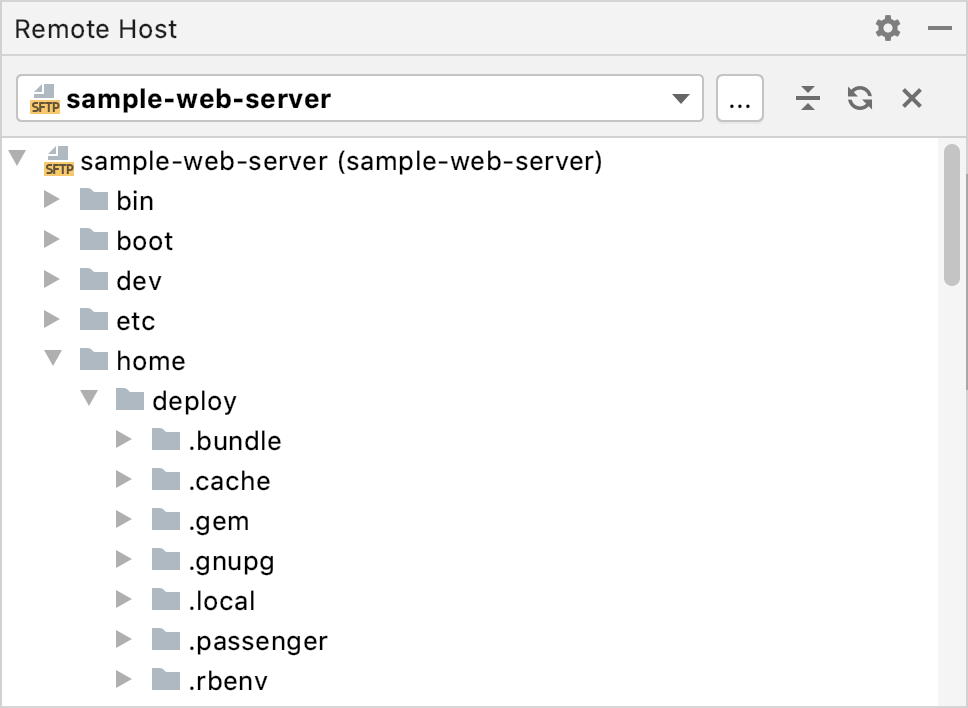The image size is (968, 708).
Task: Refresh the remote host file tree
Action: (x=859, y=98)
